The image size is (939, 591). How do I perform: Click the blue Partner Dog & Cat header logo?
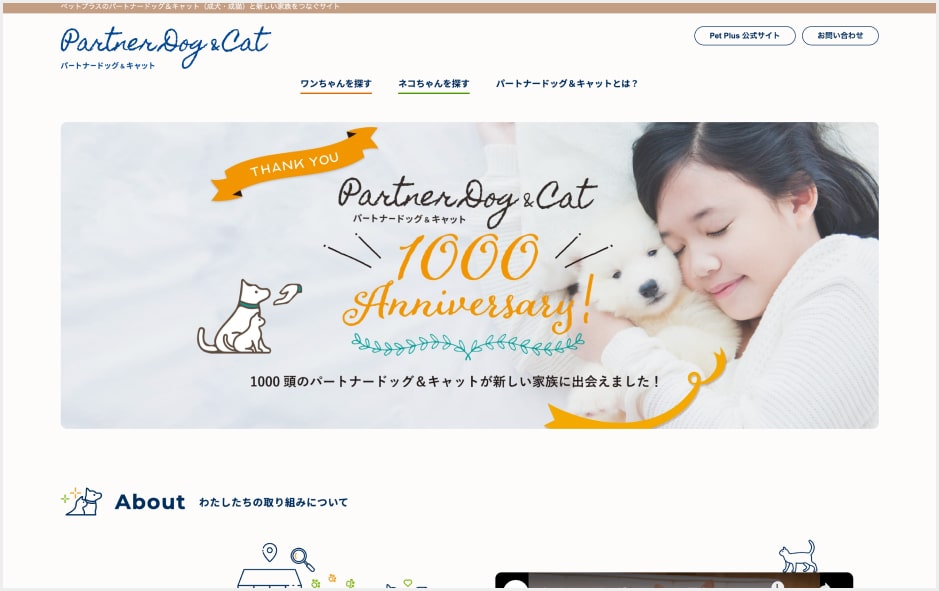pos(166,48)
